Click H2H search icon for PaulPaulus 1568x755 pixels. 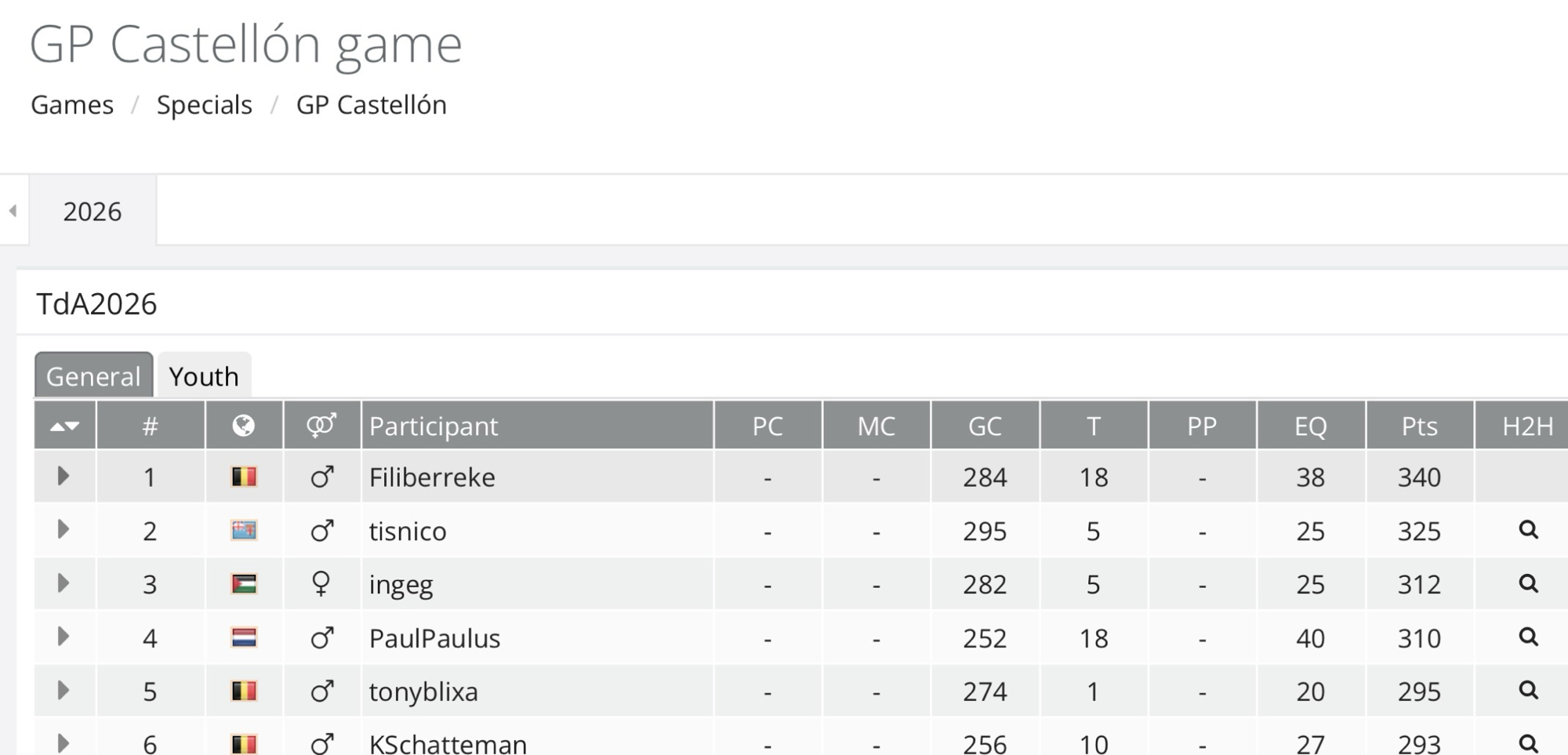[1528, 637]
